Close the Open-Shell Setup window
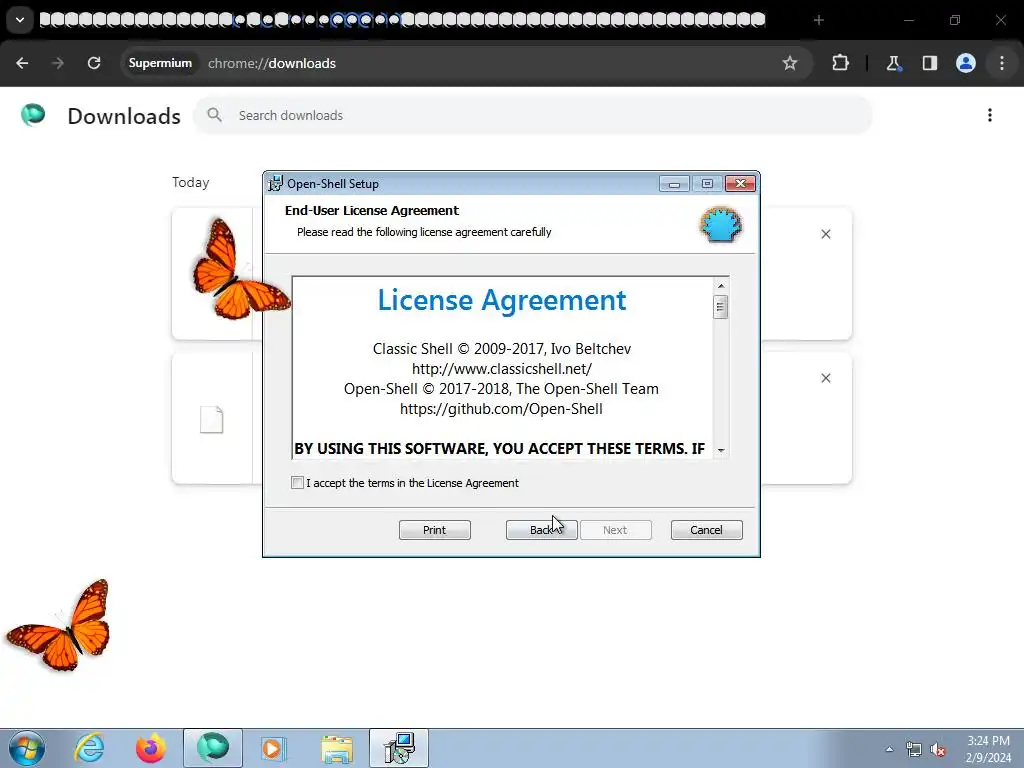 click(x=741, y=184)
